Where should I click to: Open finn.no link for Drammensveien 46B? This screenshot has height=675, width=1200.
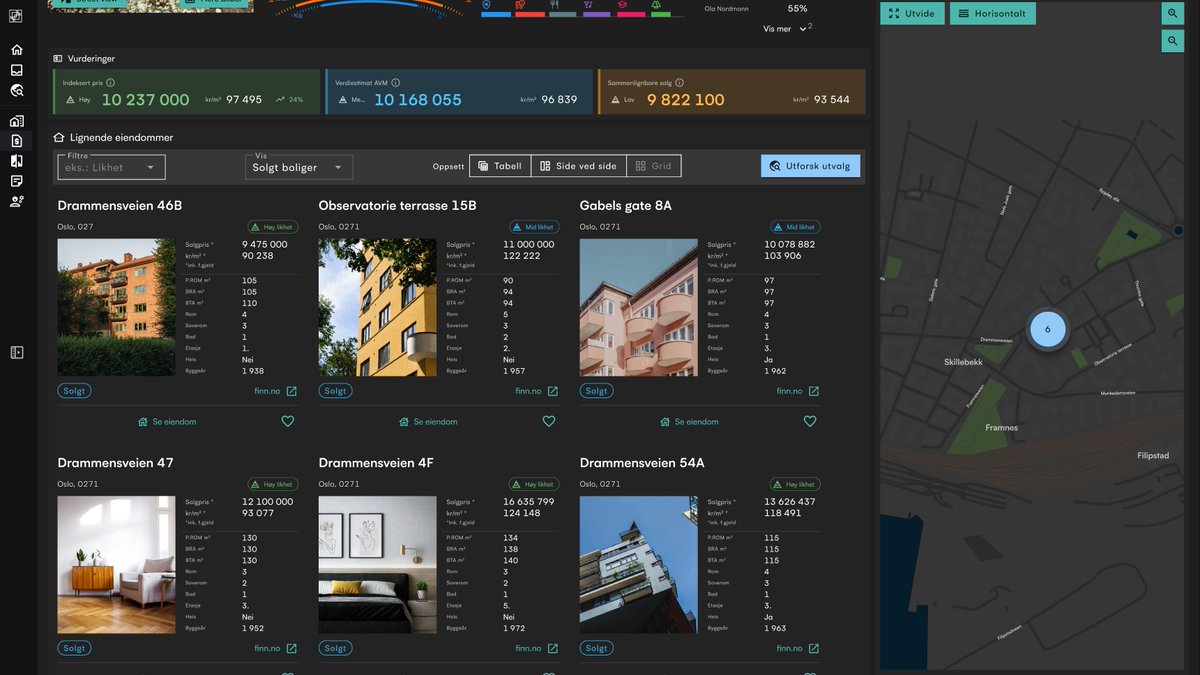click(x=276, y=391)
